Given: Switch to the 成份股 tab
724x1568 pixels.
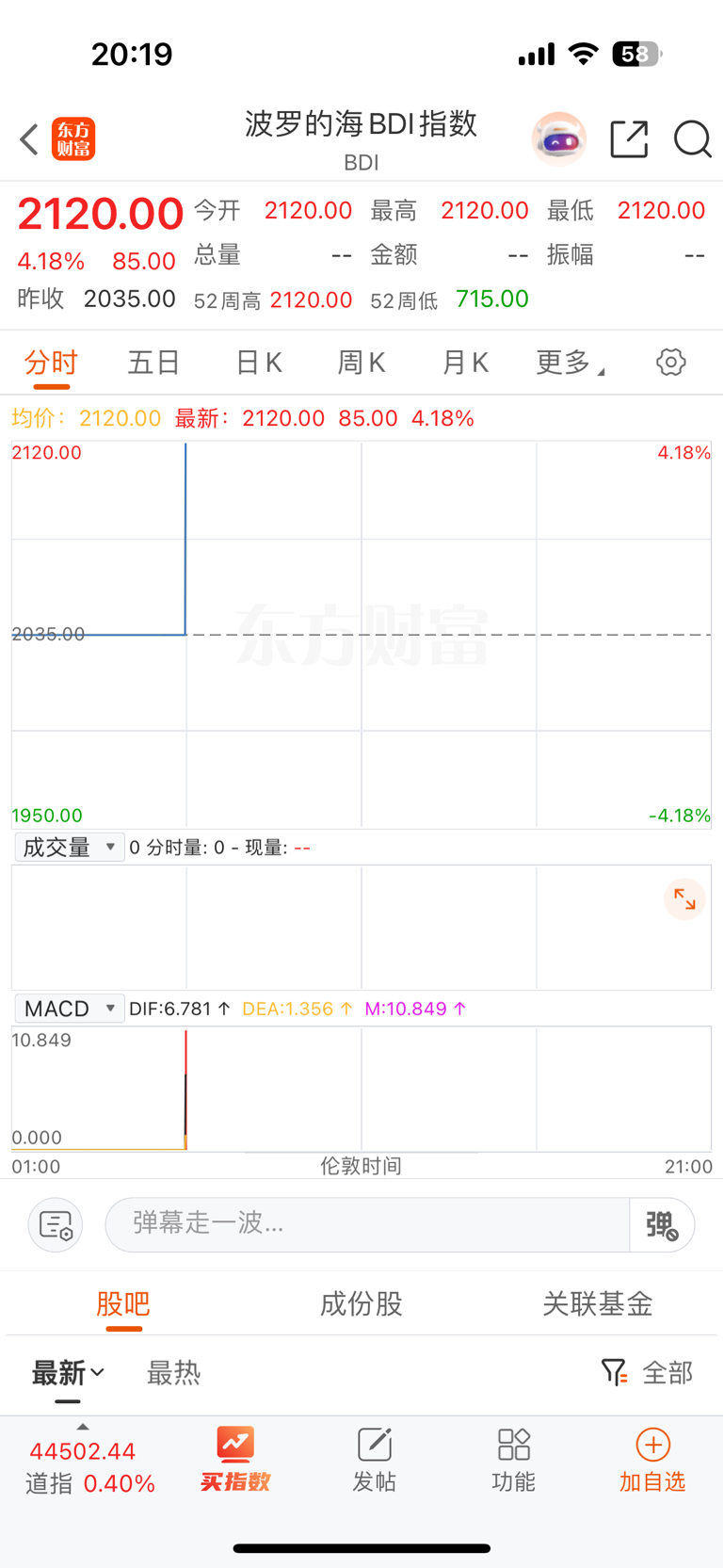Looking at the screenshot, I should (x=362, y=1303).
